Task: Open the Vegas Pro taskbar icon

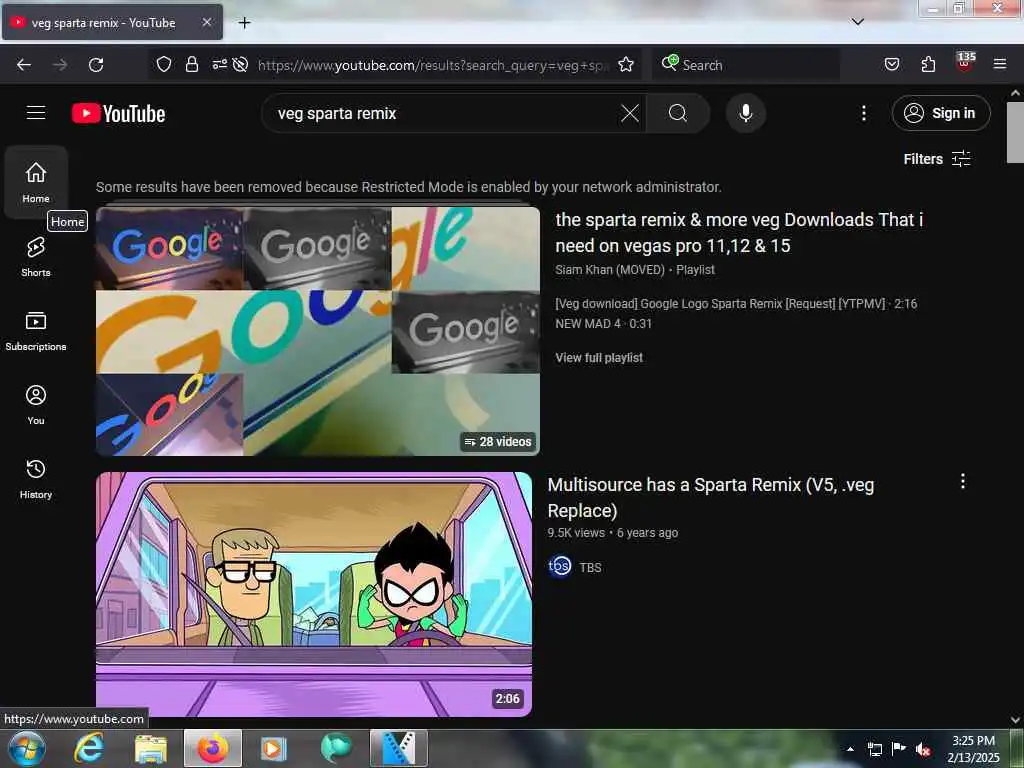Action: click(x=399, y=748)
